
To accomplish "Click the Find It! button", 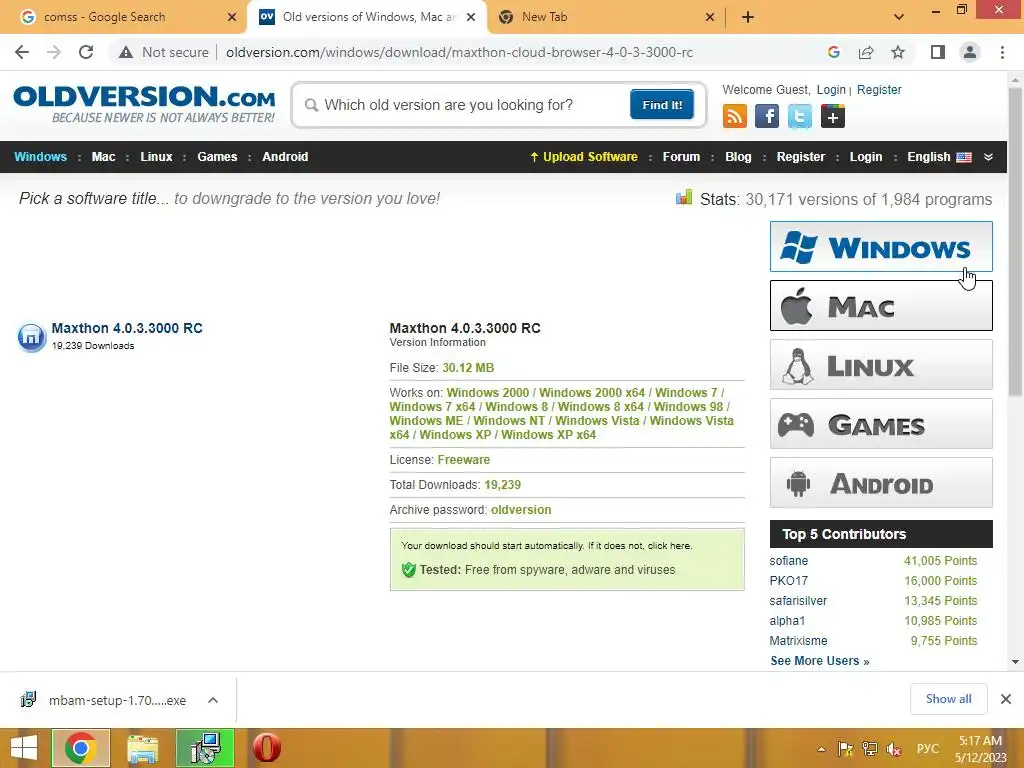I will tap(662, 104).
